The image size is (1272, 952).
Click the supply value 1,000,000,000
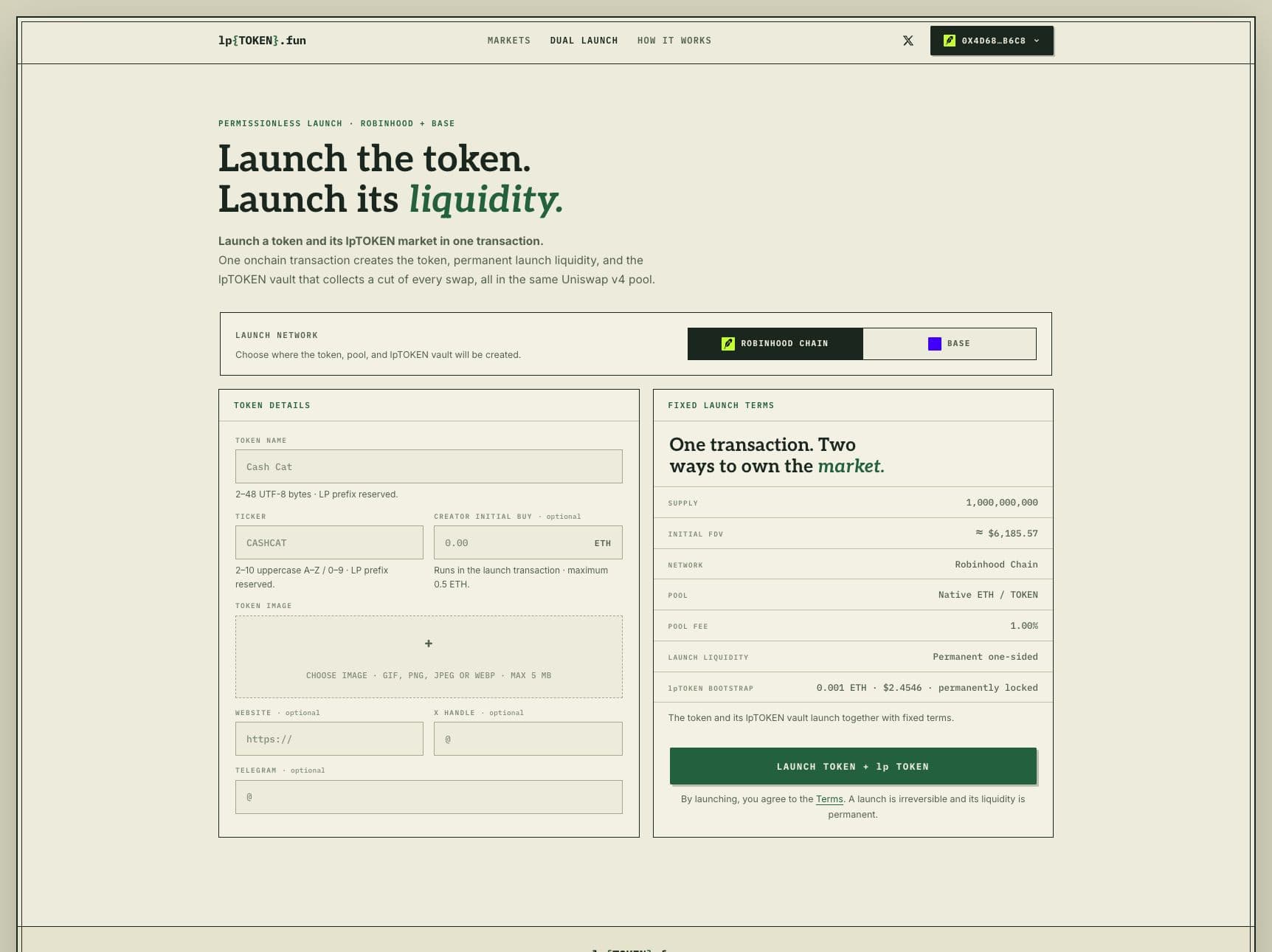(x=1001, y=503)
